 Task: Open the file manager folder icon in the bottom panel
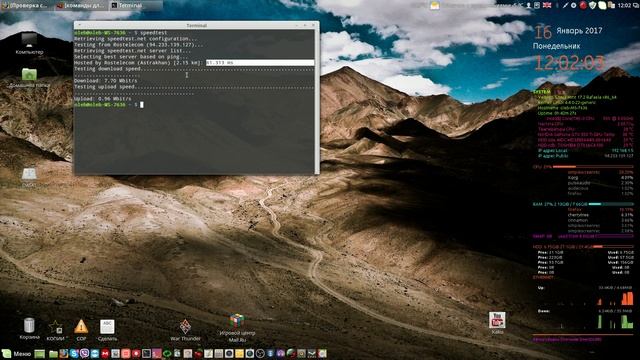pyautogui.click(x=53, y=354)
